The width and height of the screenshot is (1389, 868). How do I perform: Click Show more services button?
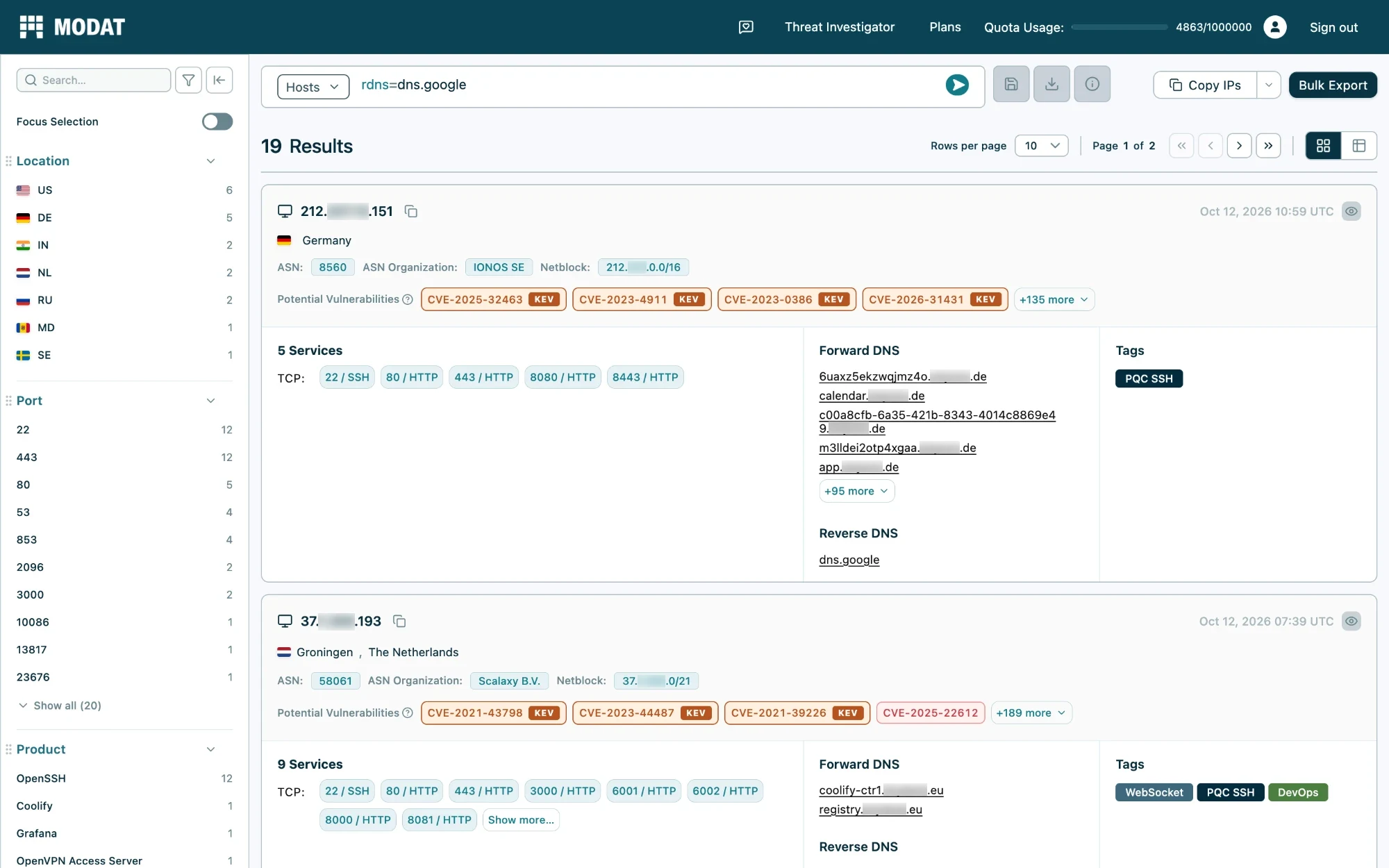(x=521, y=820)
